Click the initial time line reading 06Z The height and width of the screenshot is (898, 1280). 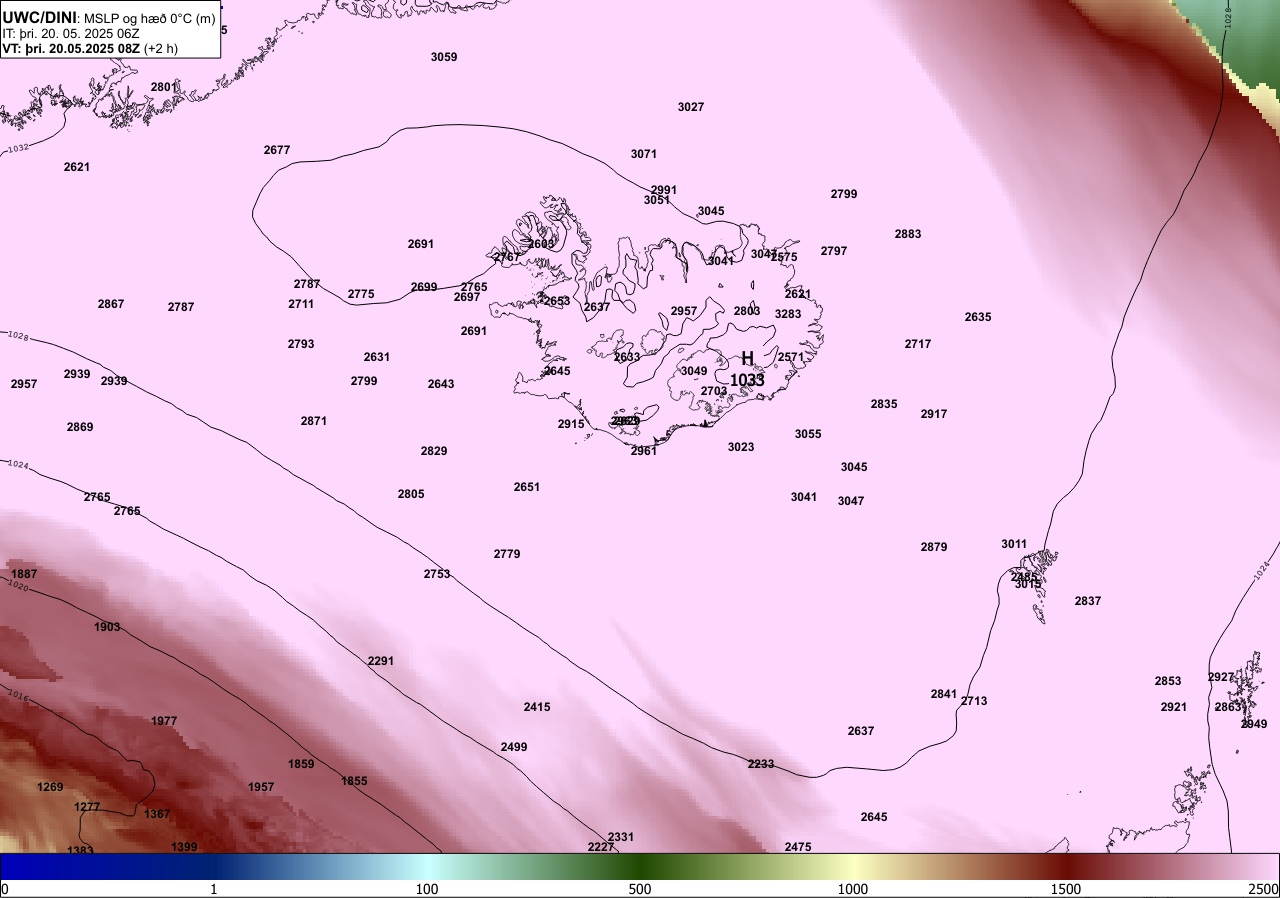[71, 33]
